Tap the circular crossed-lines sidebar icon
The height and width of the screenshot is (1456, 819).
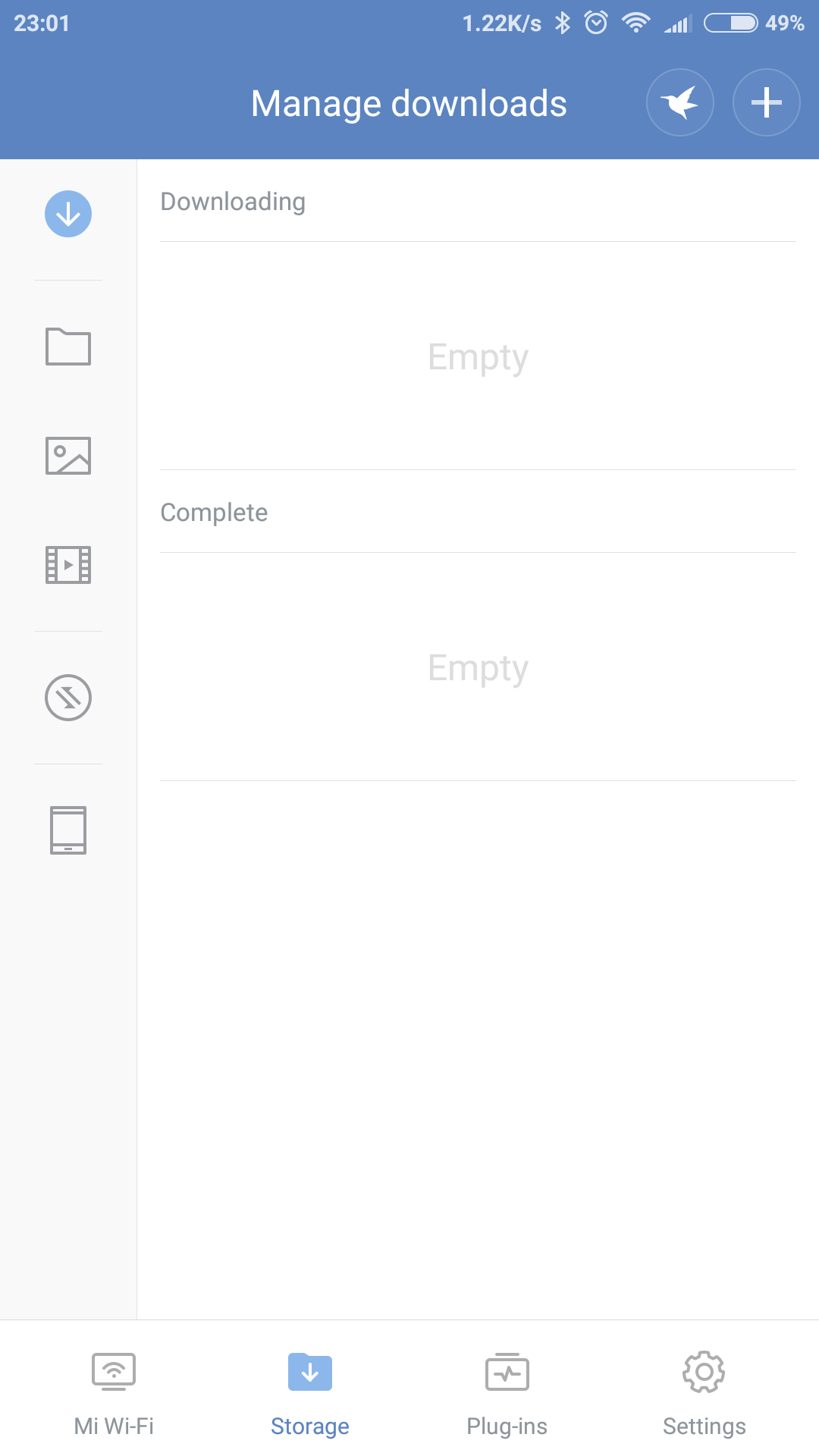68,698
